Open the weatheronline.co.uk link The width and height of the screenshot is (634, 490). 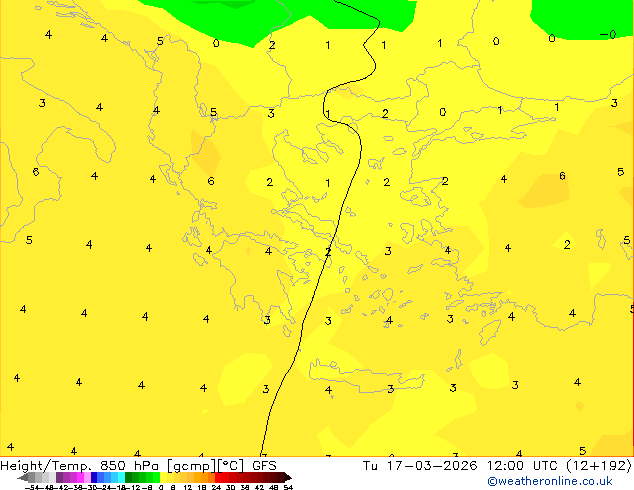pyautogui.click(x=550, y=481)
